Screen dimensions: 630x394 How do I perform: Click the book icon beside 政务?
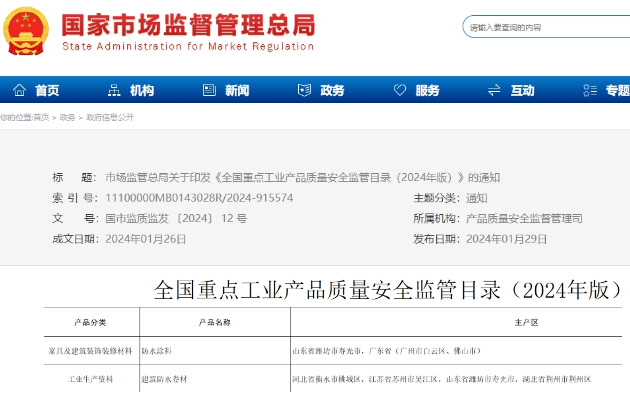[x=304, y=90]
